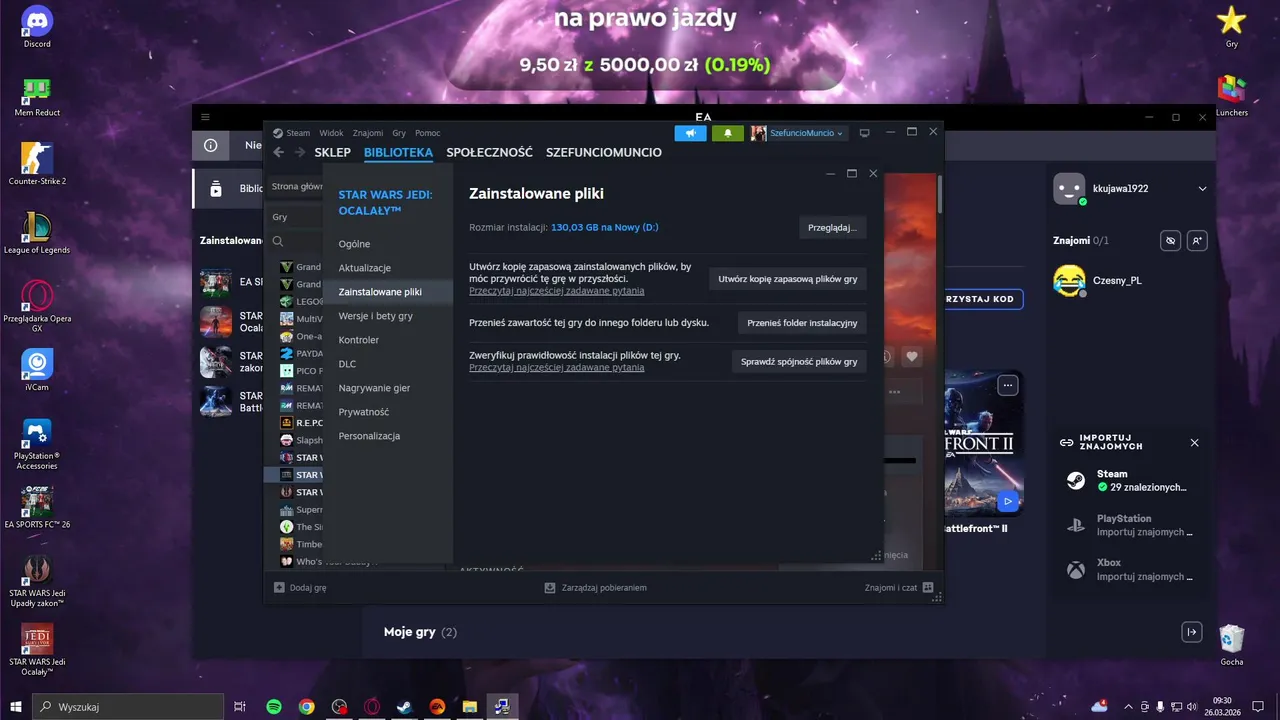Click the three-dots menu on Battlefront II card
This screenshot has height=720, width=1280.
(1008, 385)
